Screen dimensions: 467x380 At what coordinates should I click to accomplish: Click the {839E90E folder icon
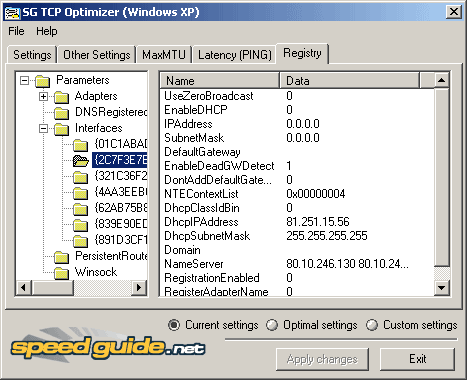[x=81, y=225]
